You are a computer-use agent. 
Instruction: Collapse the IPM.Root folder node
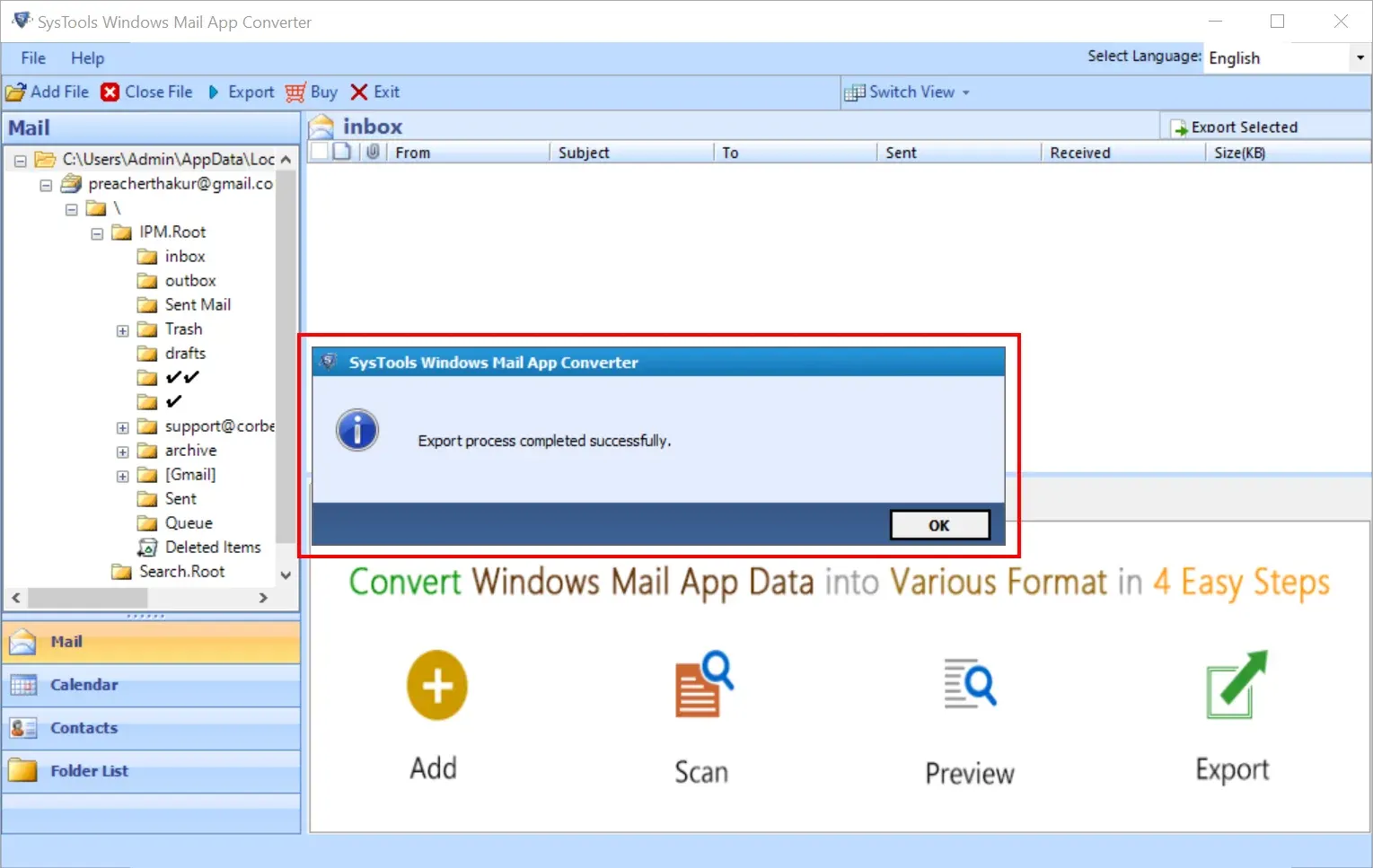coord(97,233)
